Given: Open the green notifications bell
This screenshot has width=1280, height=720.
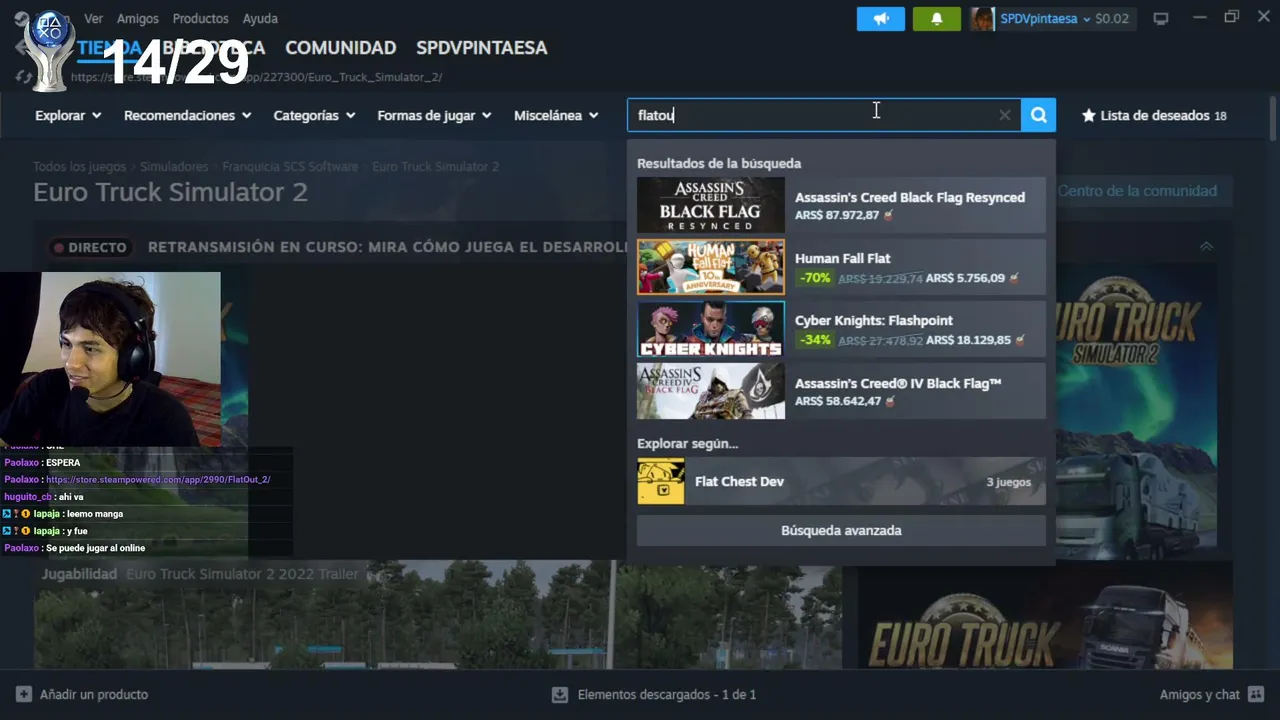Looking at the screenshot, I should (x=937, y=18).
